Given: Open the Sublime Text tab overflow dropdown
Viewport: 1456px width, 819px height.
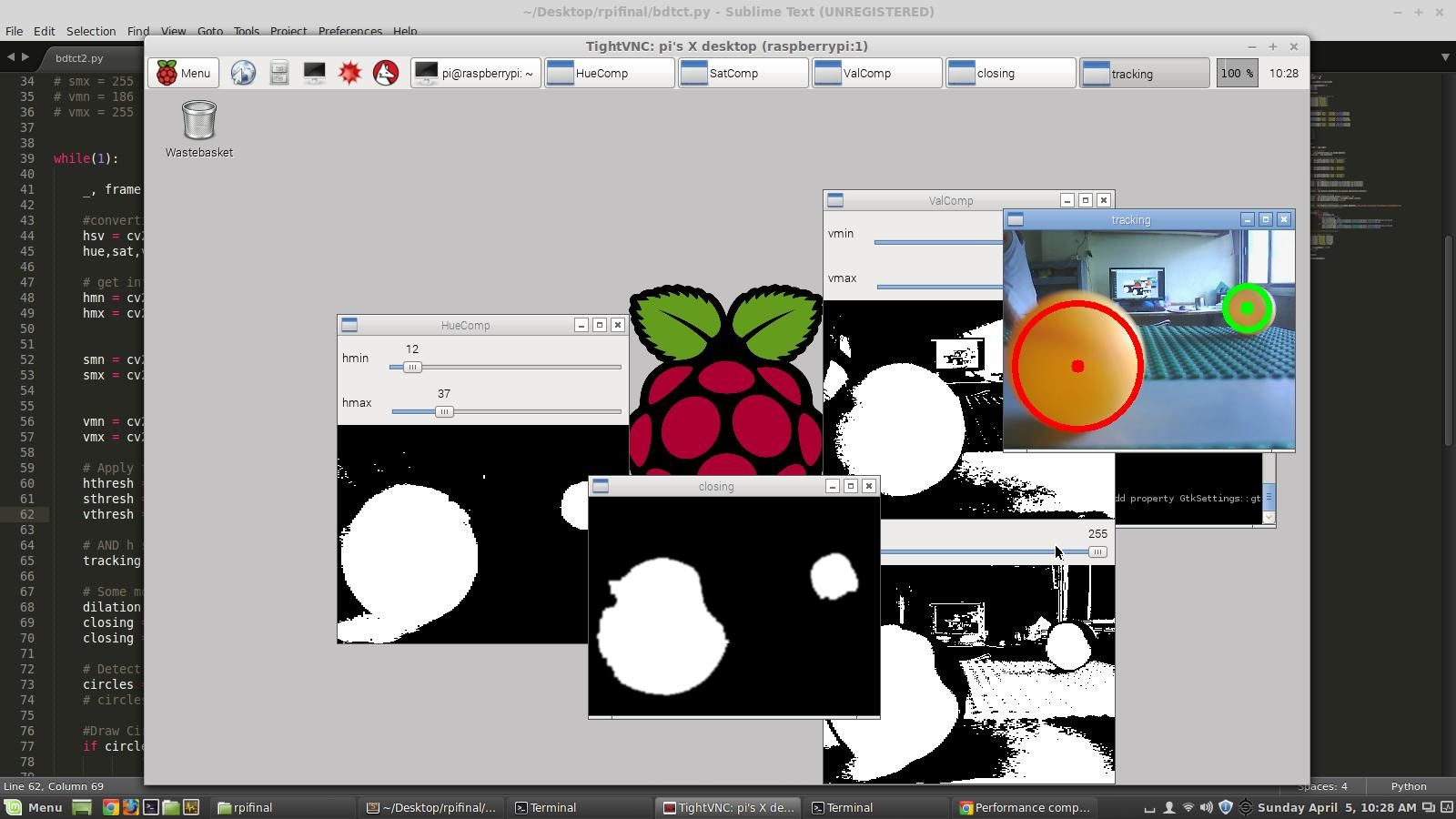Looking at the screenshot, I should coord(1442,56).
